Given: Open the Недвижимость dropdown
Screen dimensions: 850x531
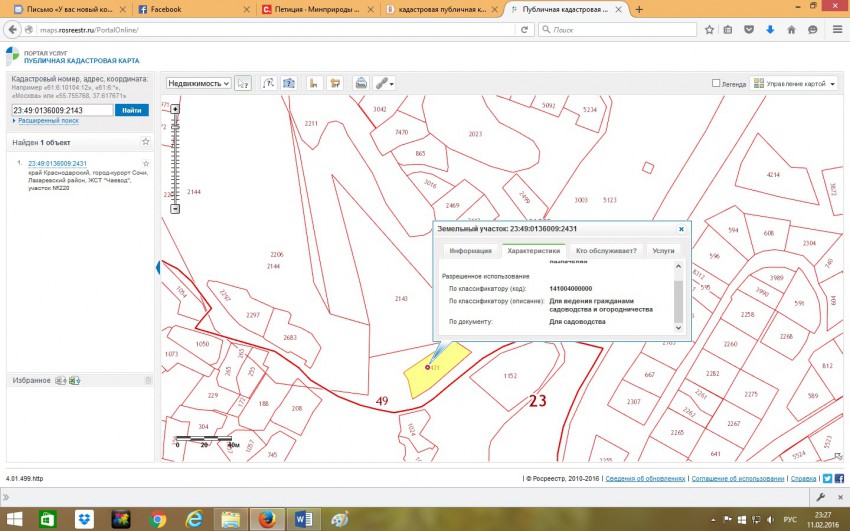Looking at the screenshot, I should (x=198, y=84).
